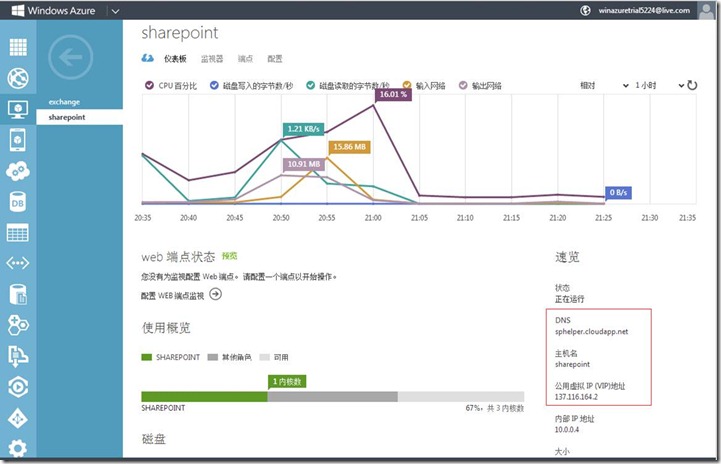The height and width of the screenshot is (464, 721).
Task: Open Settings gear icon in sidebar
Action: coord(17,448)
